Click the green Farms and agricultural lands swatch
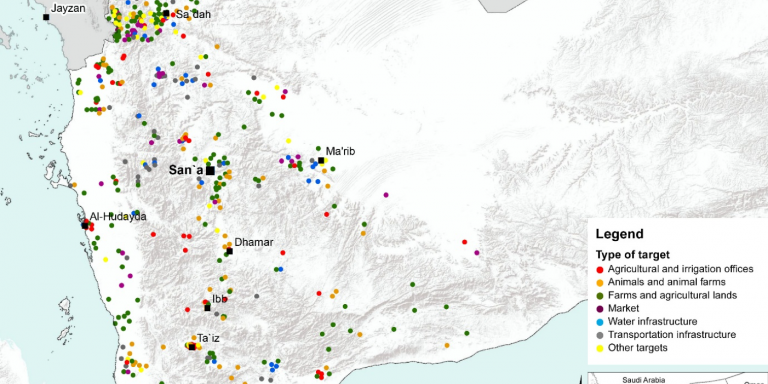This screenshot has height=384, width=768. (x=600, y=296)
